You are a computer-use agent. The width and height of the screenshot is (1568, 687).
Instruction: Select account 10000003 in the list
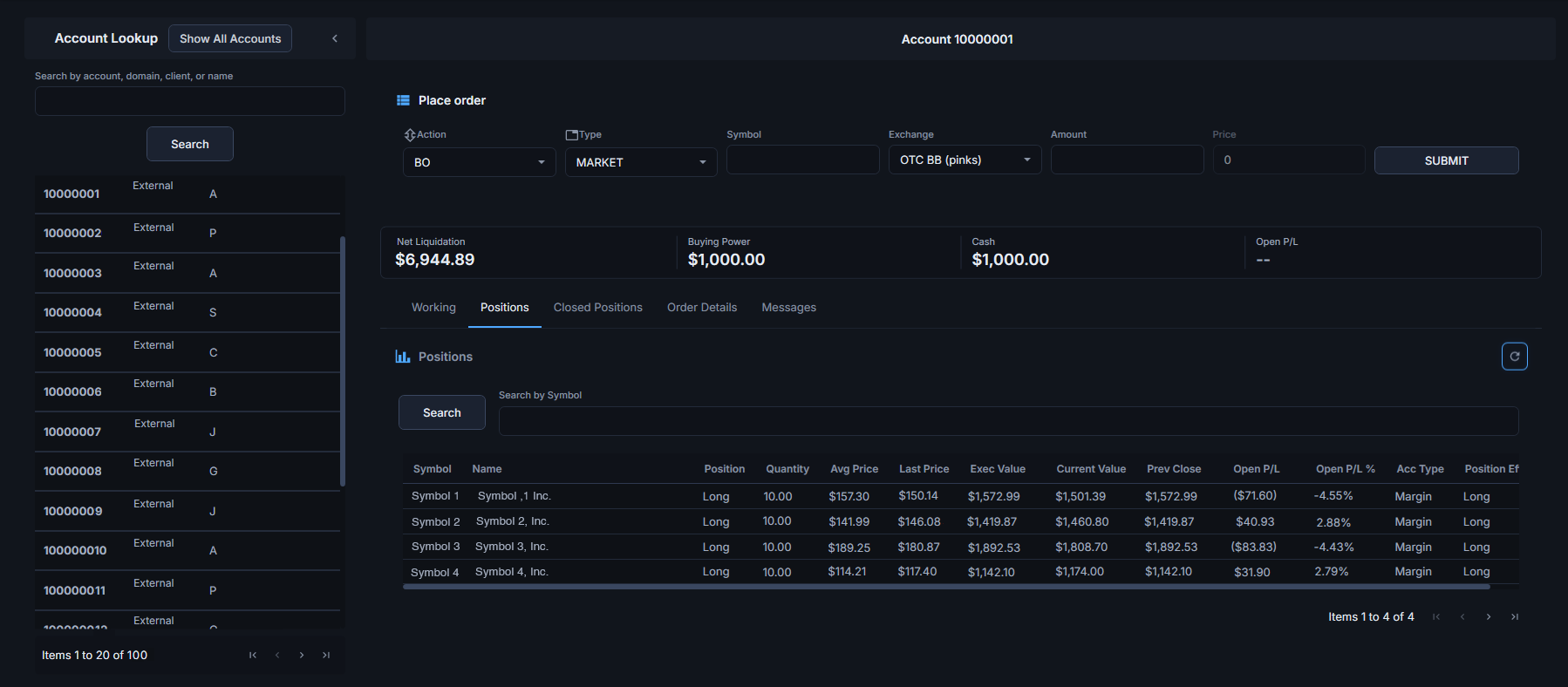pyautogui.click(x=187, y=273)
